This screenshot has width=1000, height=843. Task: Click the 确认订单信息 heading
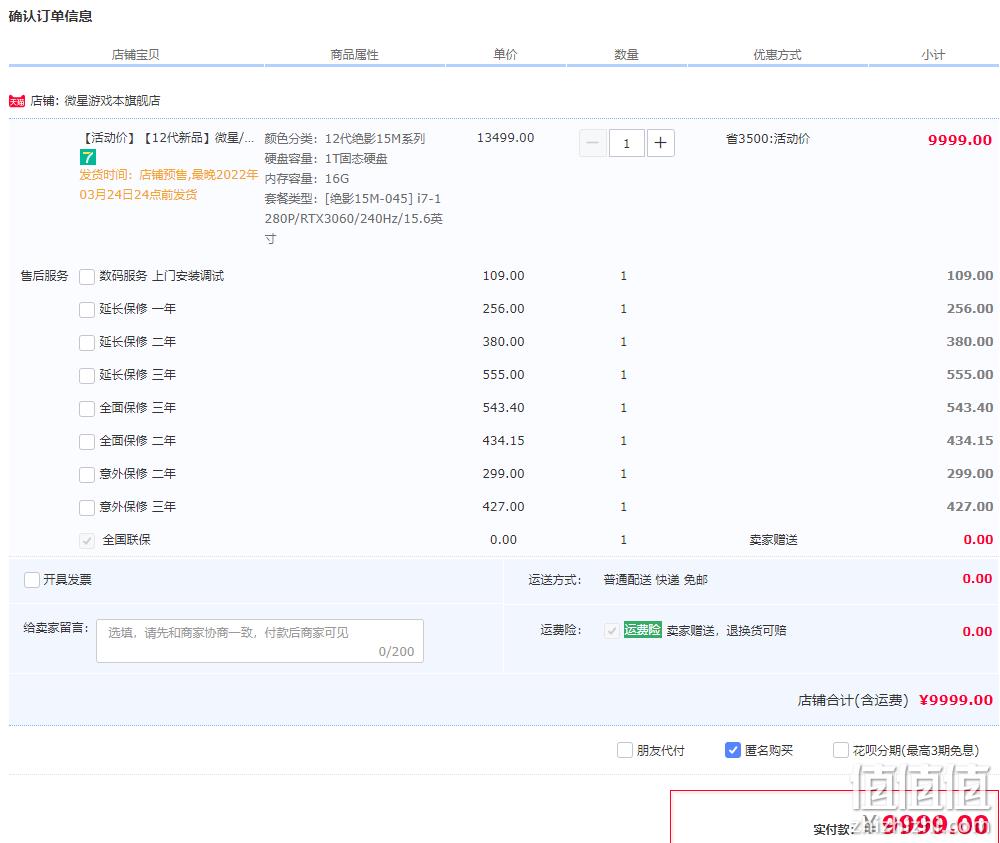click(x=50, y=16)
